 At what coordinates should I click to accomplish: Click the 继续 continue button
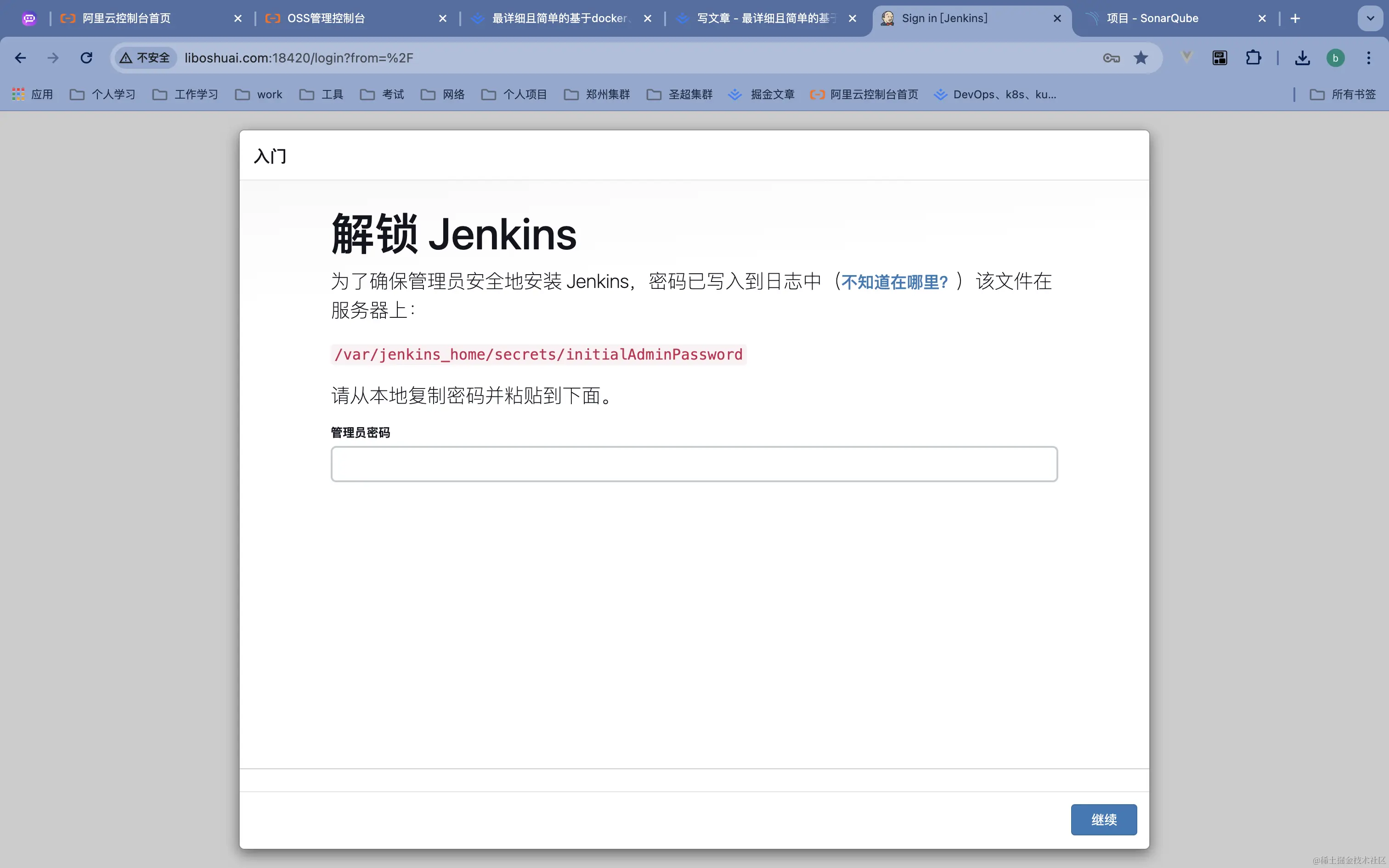tap(1103, 819)
